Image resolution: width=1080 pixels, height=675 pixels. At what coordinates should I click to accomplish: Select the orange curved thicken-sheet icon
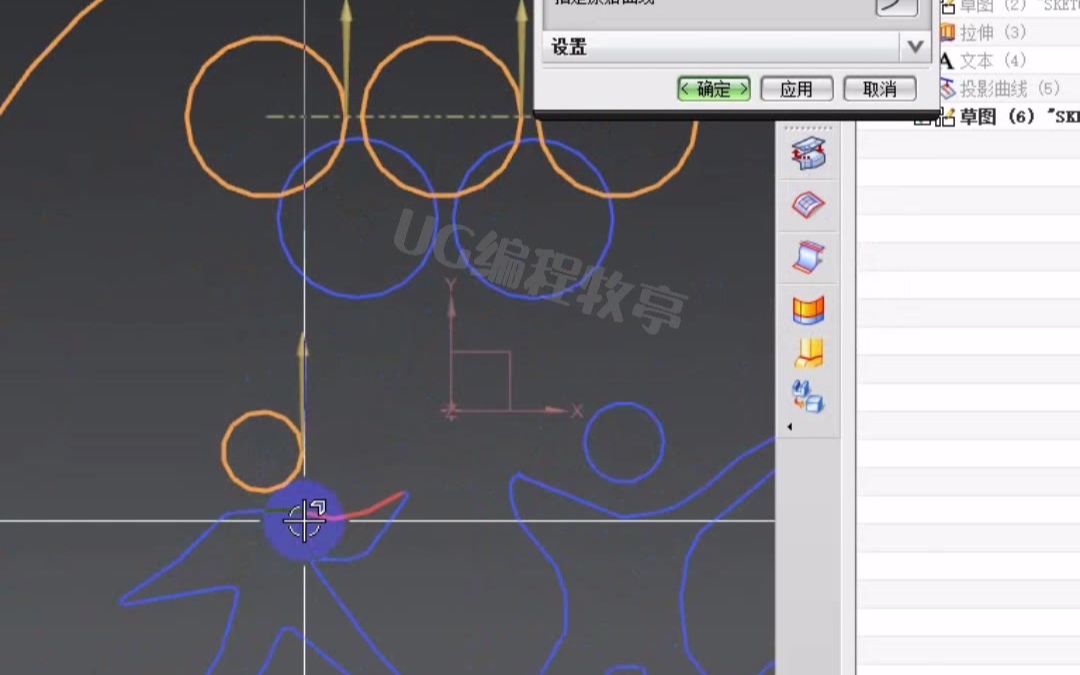point(808,310)
